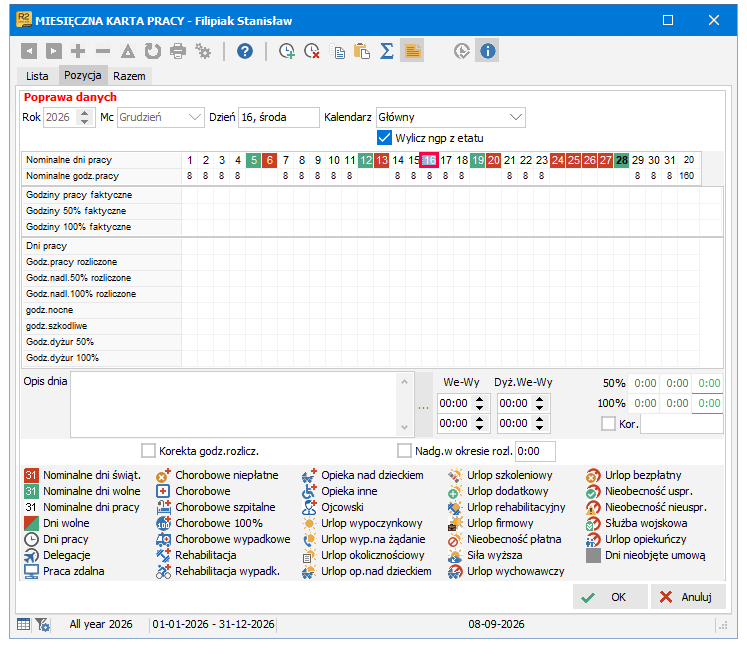Choose Urlop wychowawczy icon
747x657 pixels.
pos(455,571)
